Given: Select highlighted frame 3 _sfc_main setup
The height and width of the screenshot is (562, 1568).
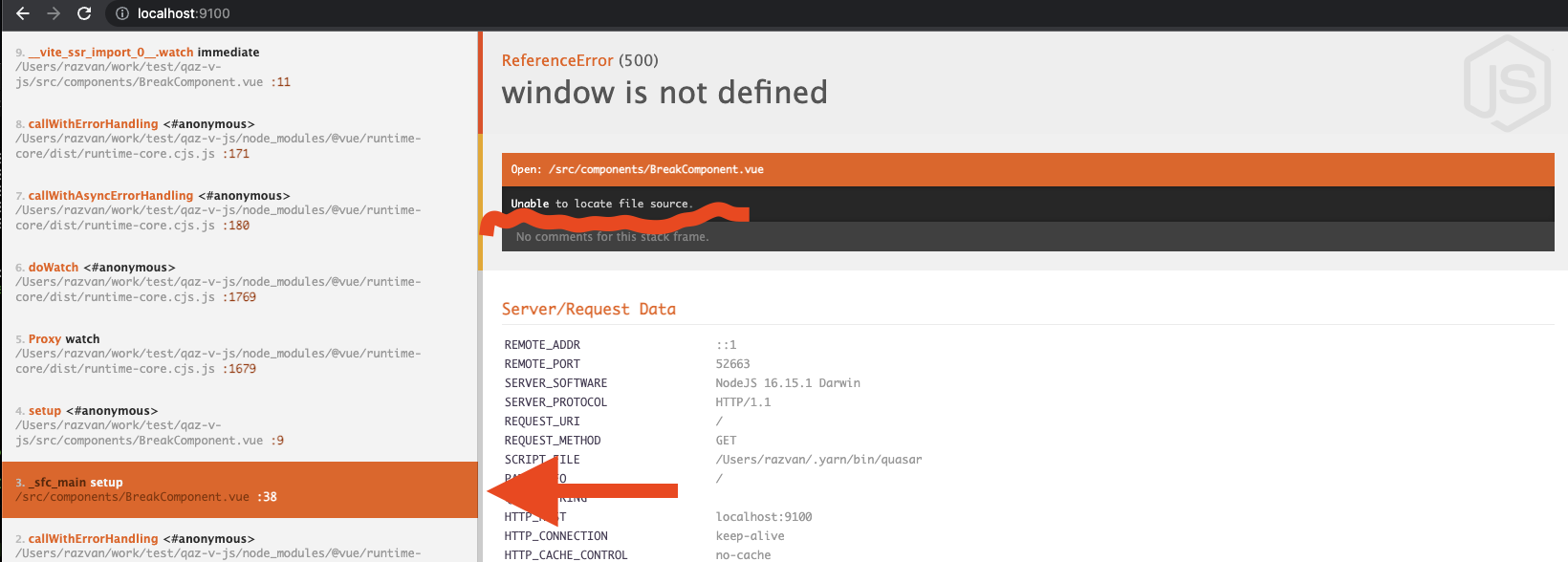Looking at the screenshot, I should [239, 489].
